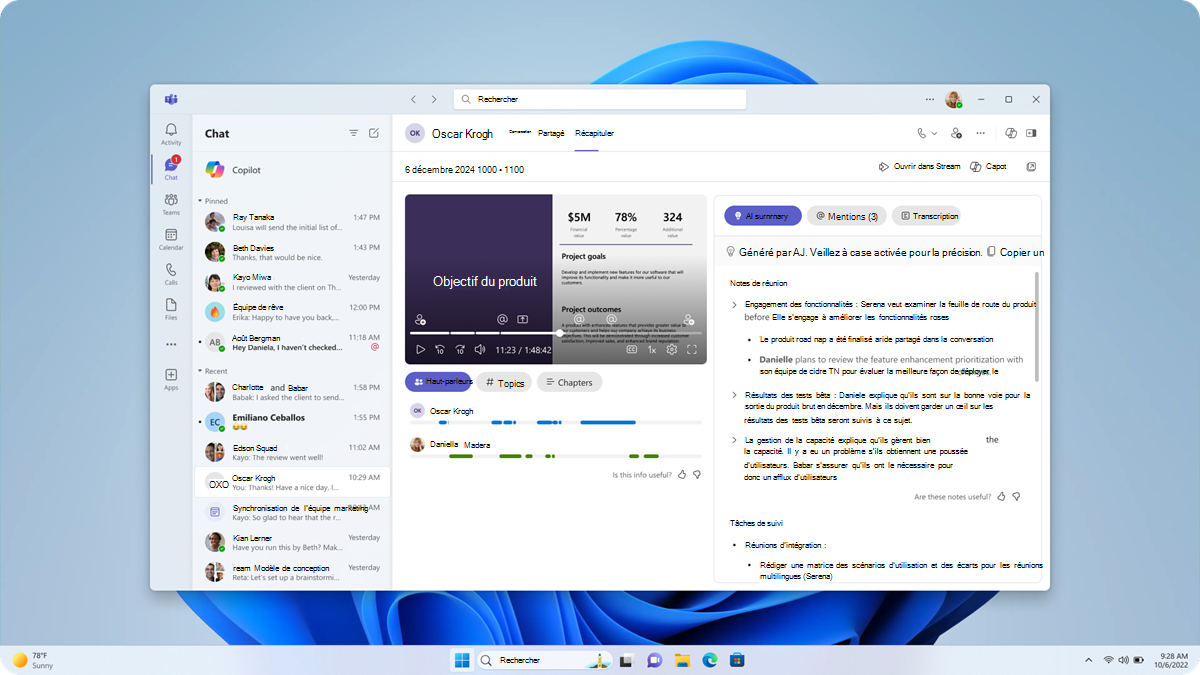
Task: Open Activity in the Teams sidebar
Action: point(171,134)
